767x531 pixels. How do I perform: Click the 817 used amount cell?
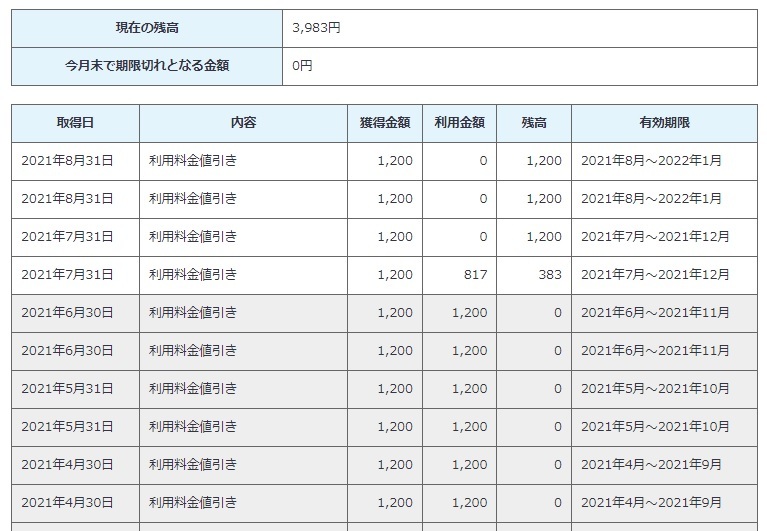pyautogui.click(x=475, y=275)
